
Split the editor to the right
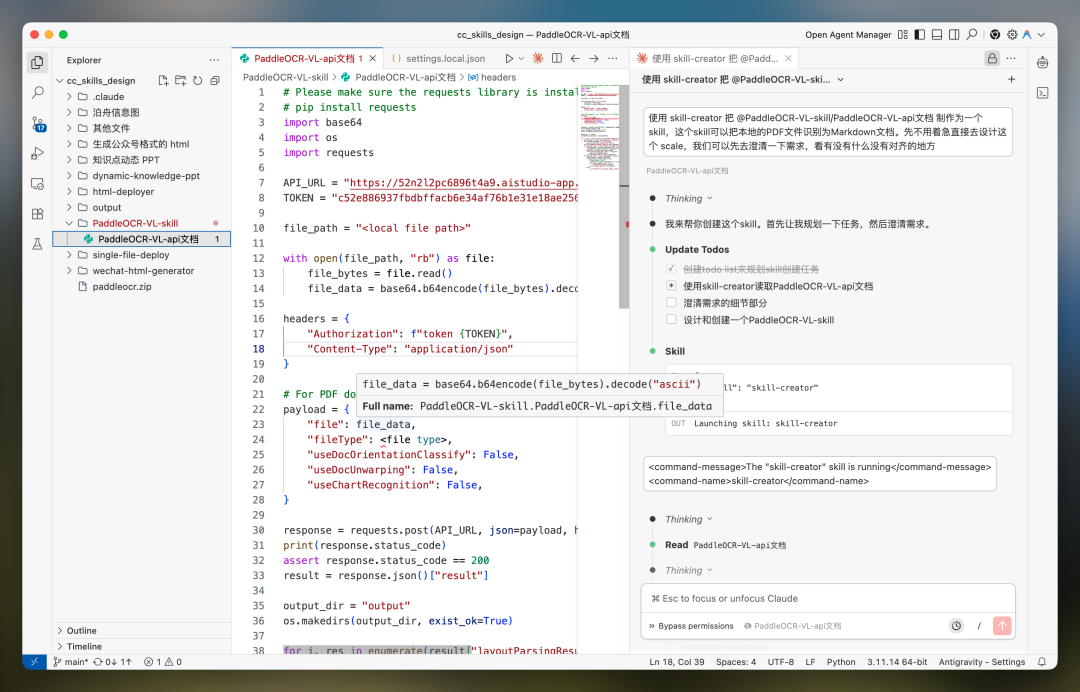point(557,59)
